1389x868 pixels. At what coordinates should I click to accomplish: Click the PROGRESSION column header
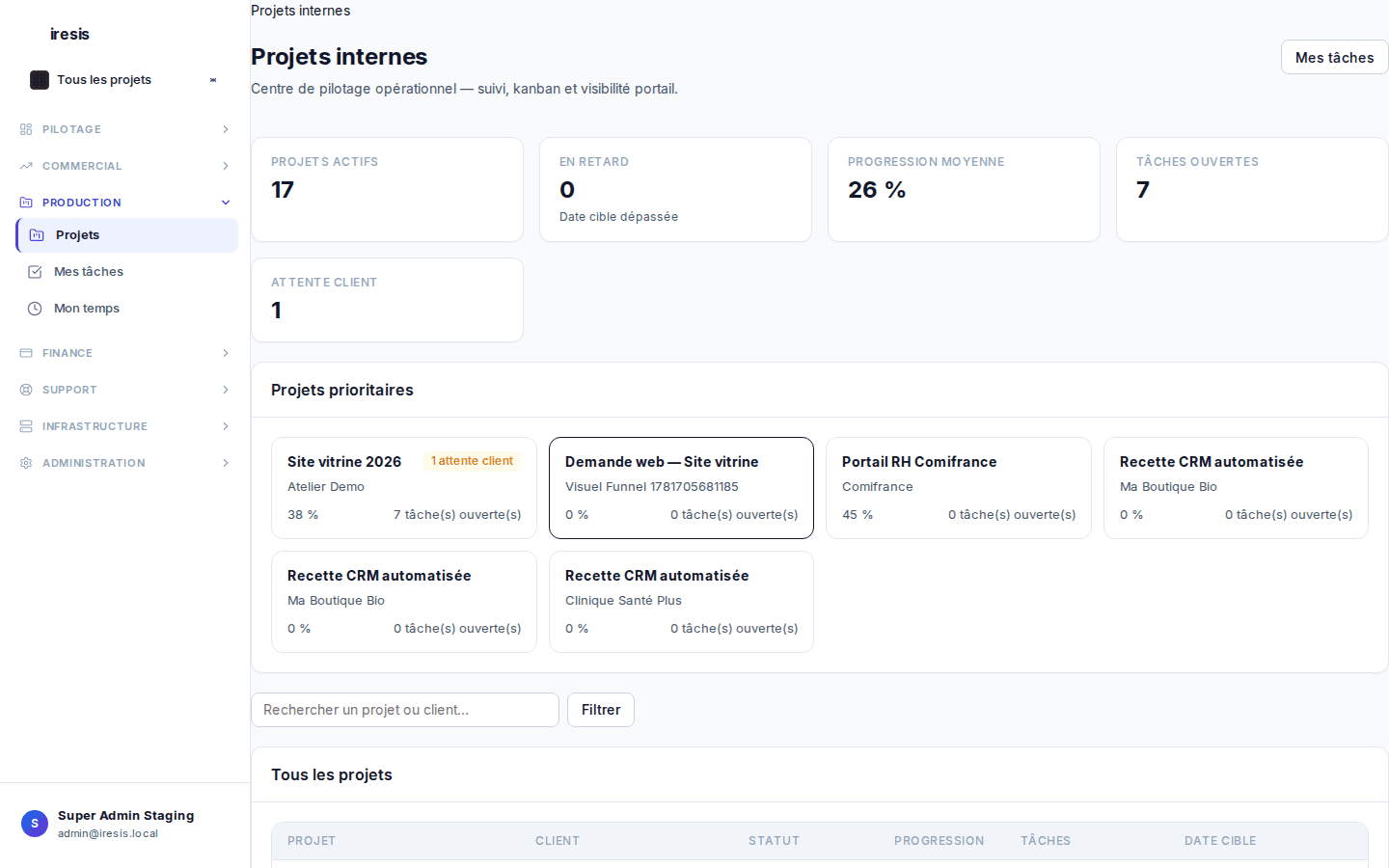tap(939, 841)
